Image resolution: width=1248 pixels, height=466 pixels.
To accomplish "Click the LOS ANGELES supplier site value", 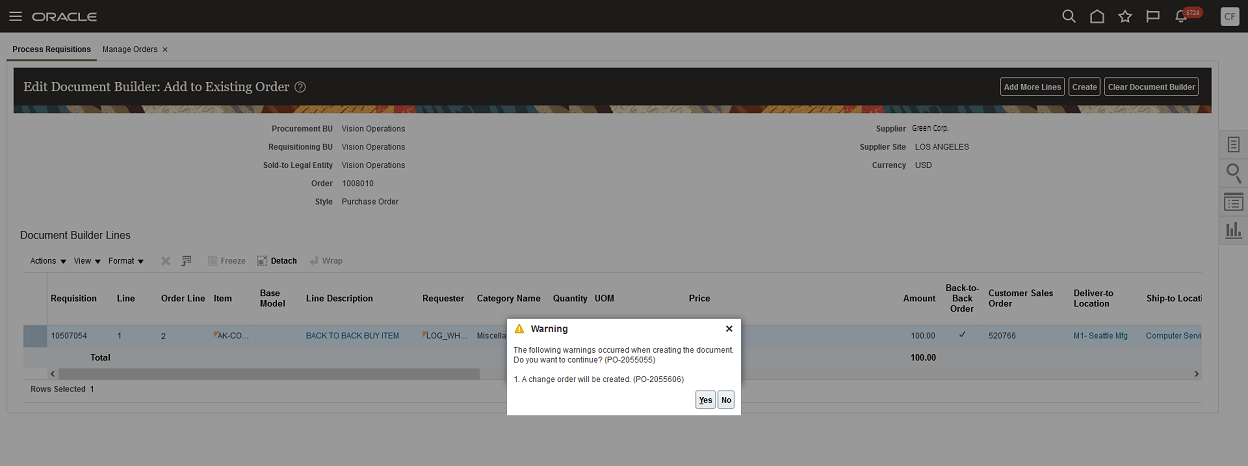I will point(942,147).
